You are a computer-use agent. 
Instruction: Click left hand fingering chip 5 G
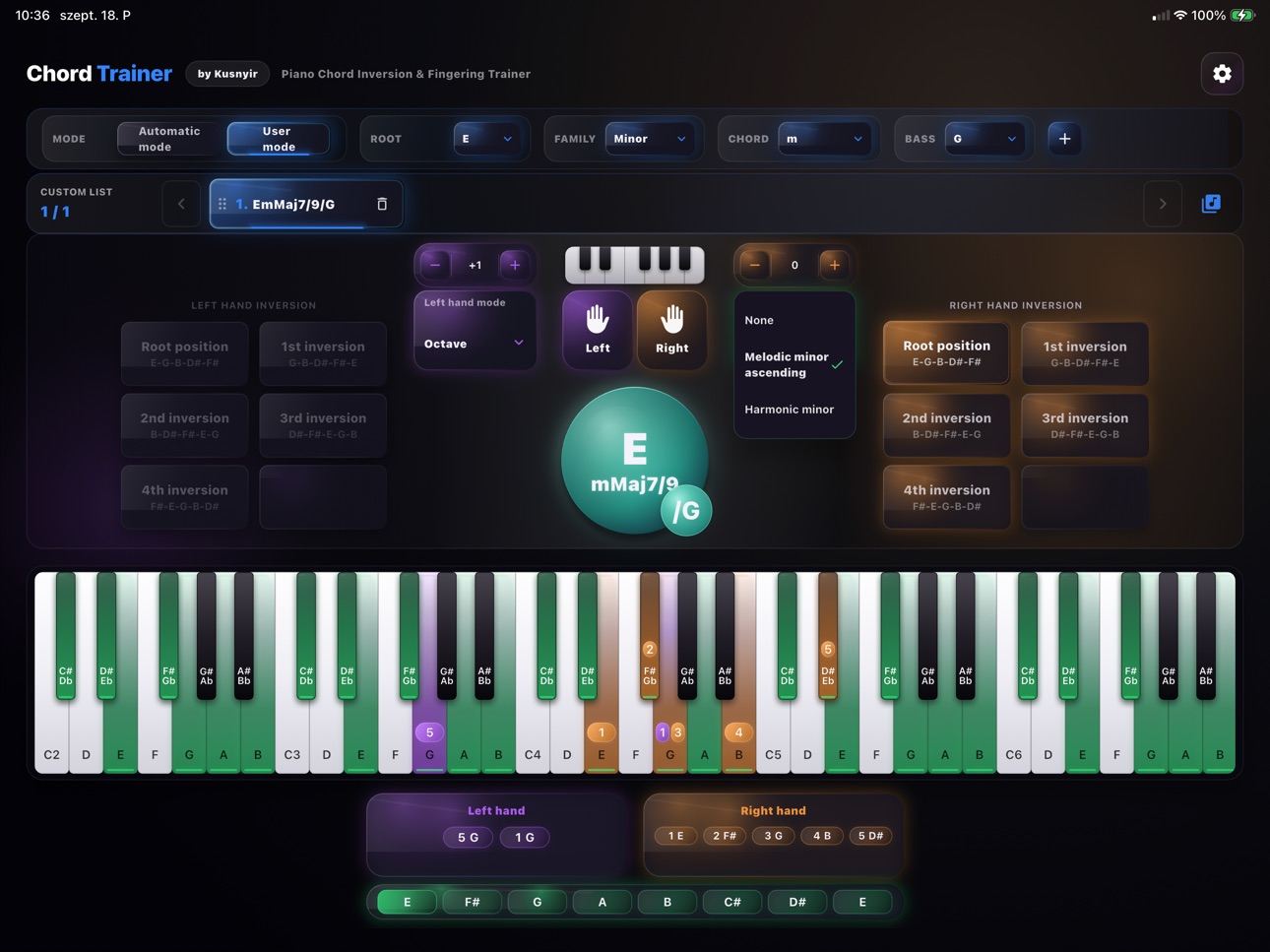[x=468, y=837]
